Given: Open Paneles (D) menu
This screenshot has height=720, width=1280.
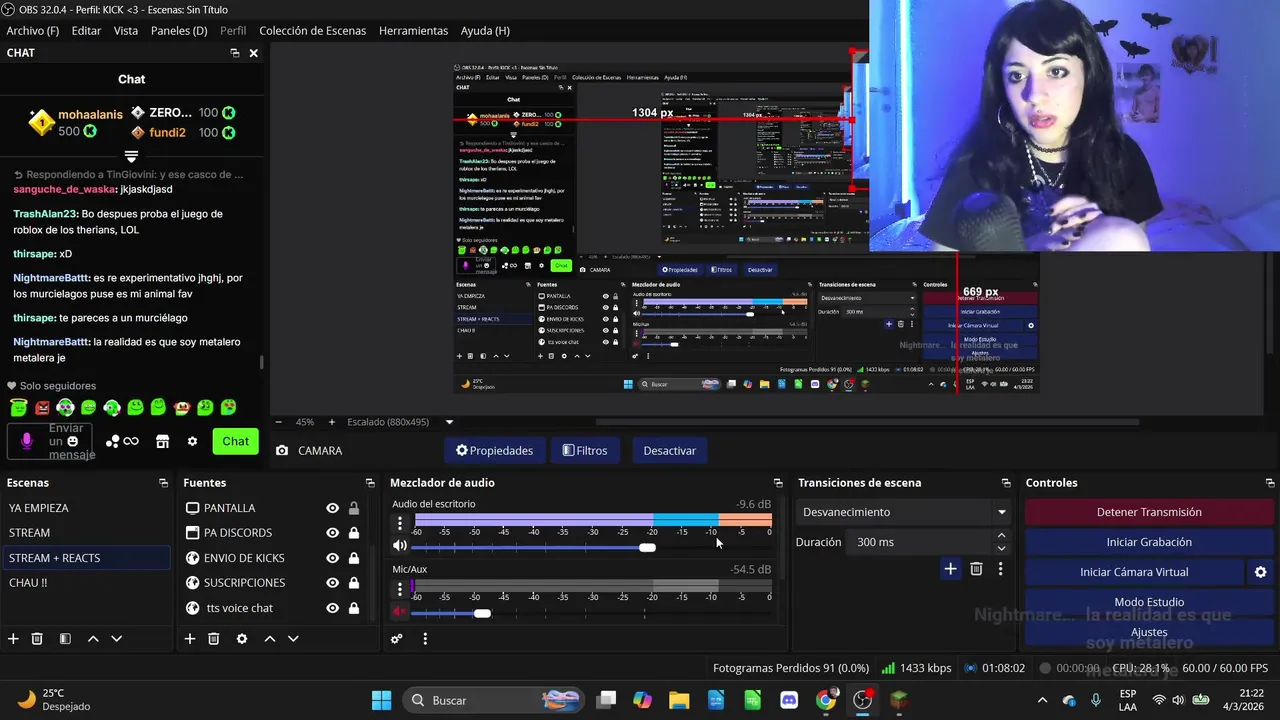Looking at the screenshot, I should tap(179, 31).
